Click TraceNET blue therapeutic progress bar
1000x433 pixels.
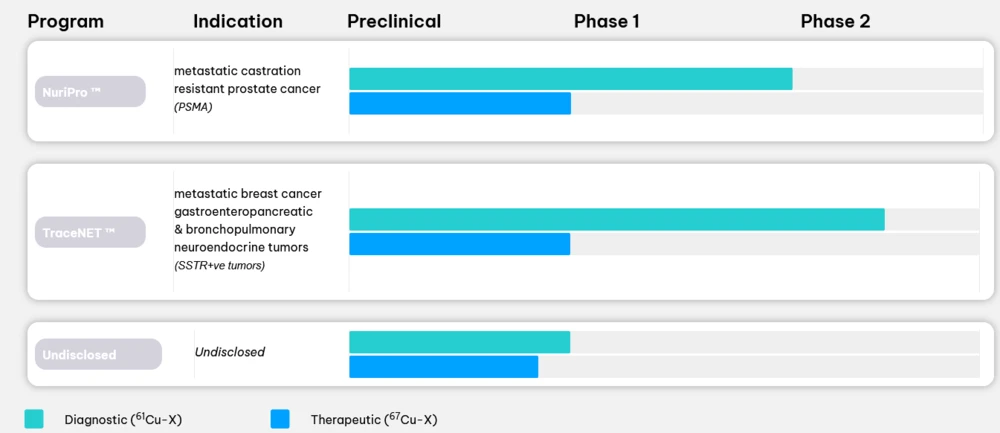[459, 244]
